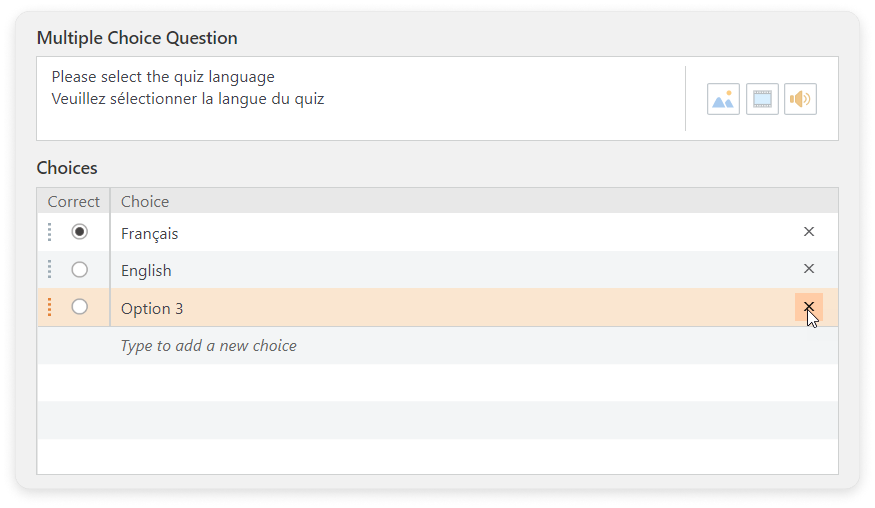Click the add picture icon
Viewport: 875px width, 508px height.
coord(723,99)
